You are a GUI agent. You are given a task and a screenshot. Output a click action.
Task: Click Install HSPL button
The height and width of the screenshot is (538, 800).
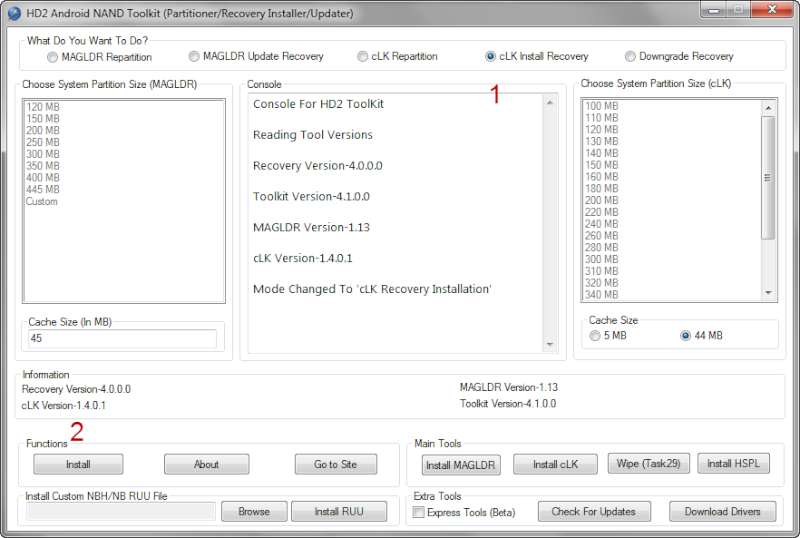coord(733,463)
